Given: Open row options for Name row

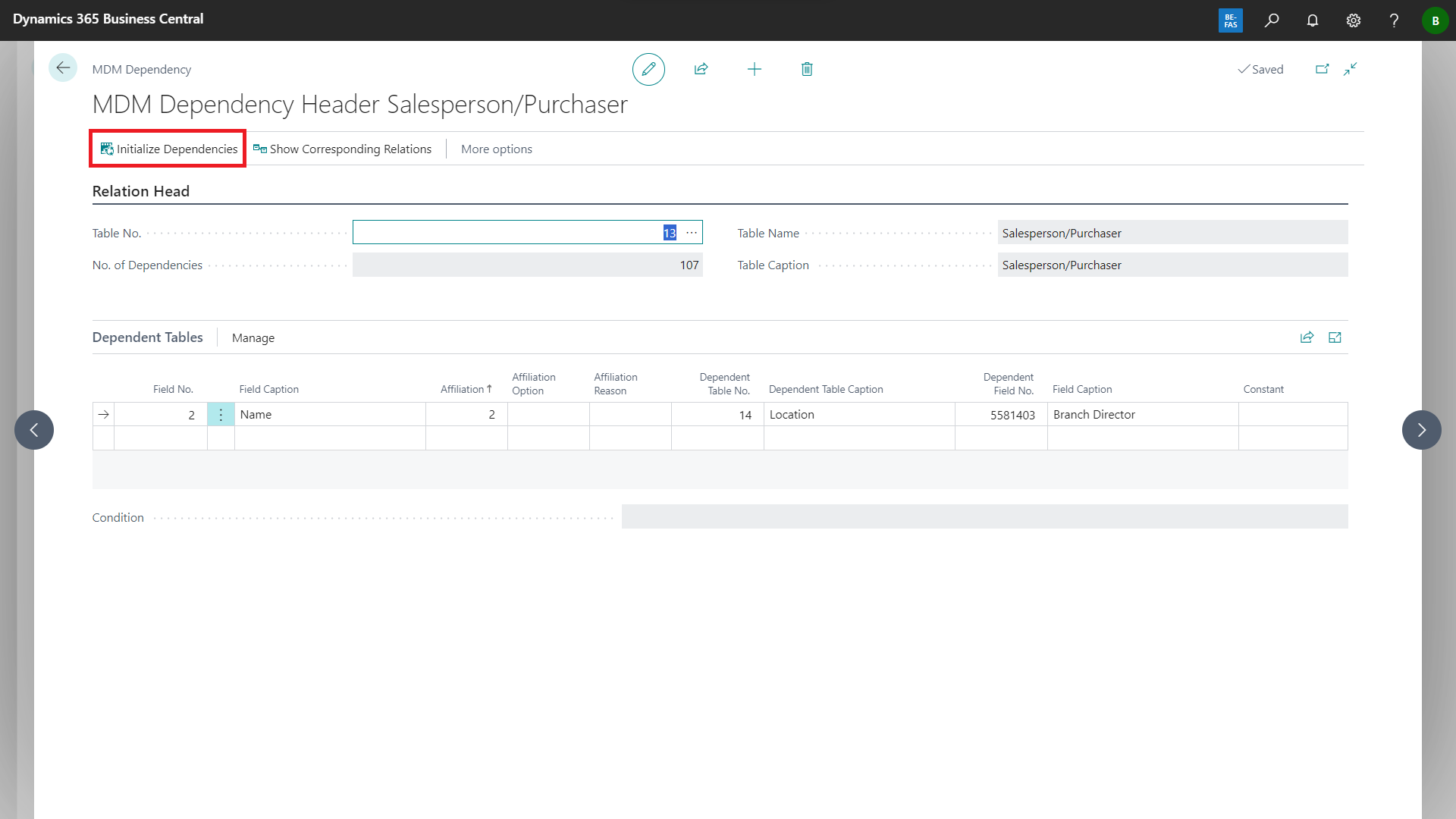Looking at the screenshot, I should 221,415.
